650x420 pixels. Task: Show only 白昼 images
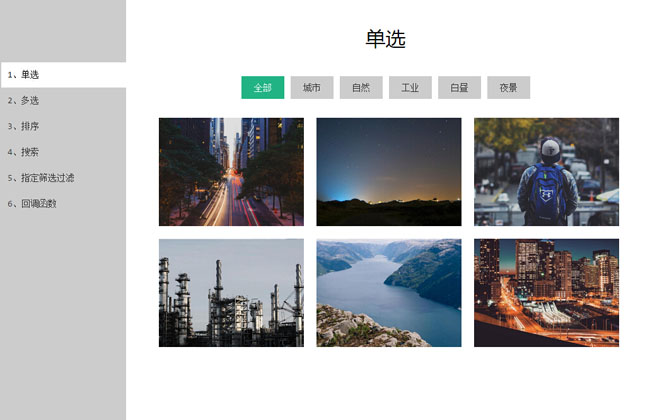click(459, 87)
